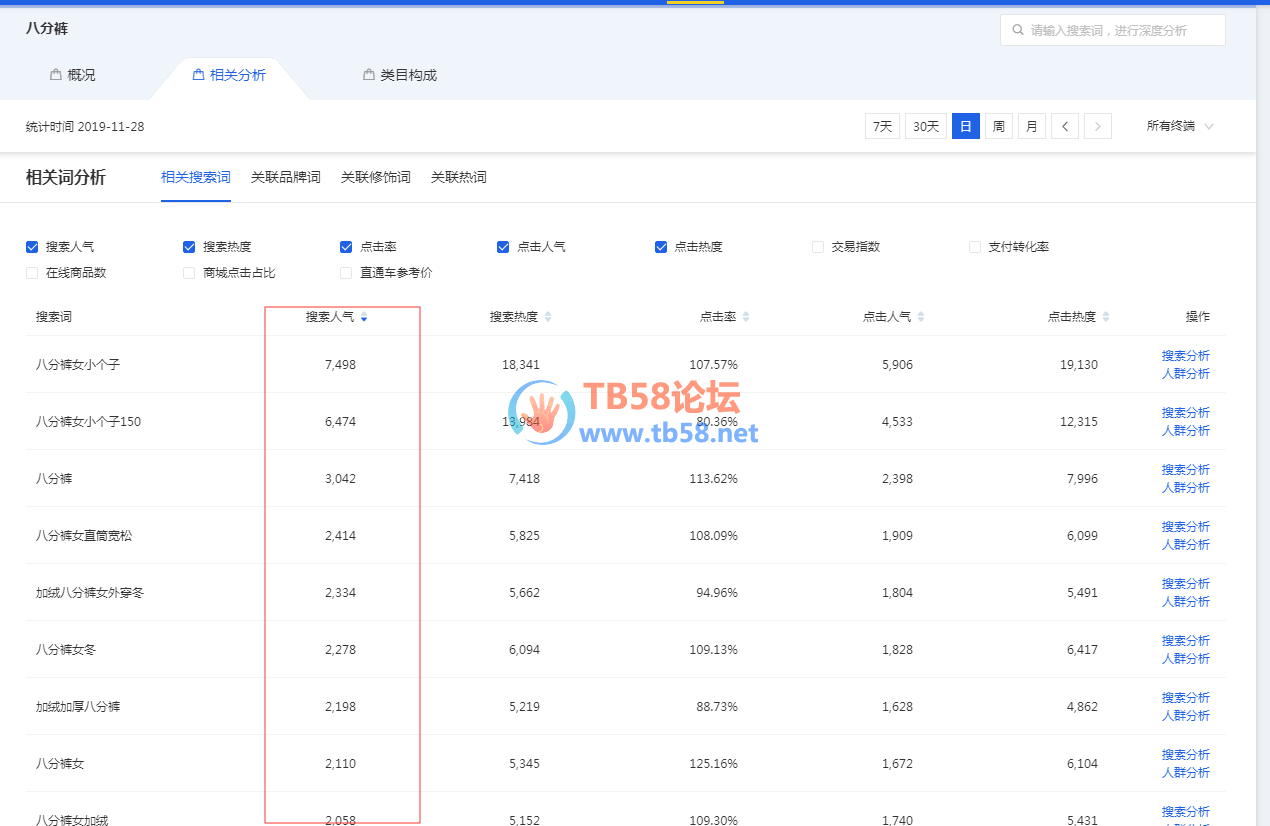This screenshot has height=826, width=1270.
Task: Click the search magnifier icon
Action: tap(1018, 31)
